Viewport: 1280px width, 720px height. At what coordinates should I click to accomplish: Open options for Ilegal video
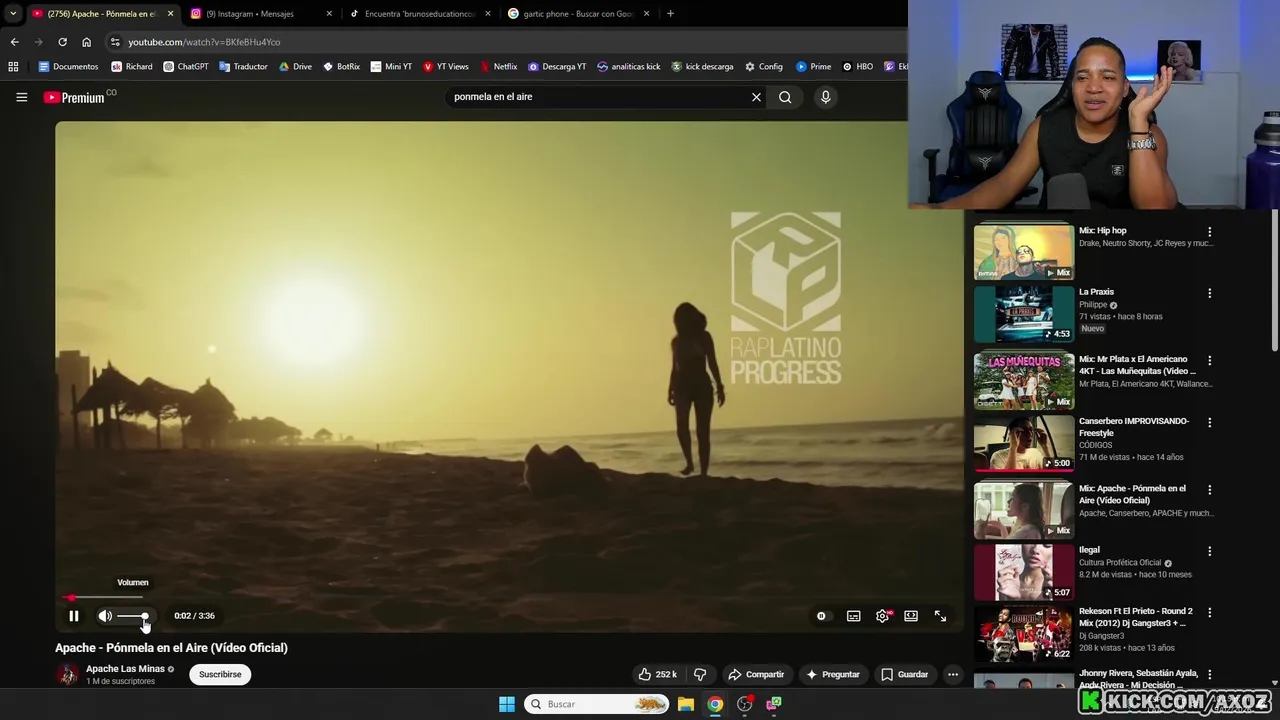[1209, 551]
